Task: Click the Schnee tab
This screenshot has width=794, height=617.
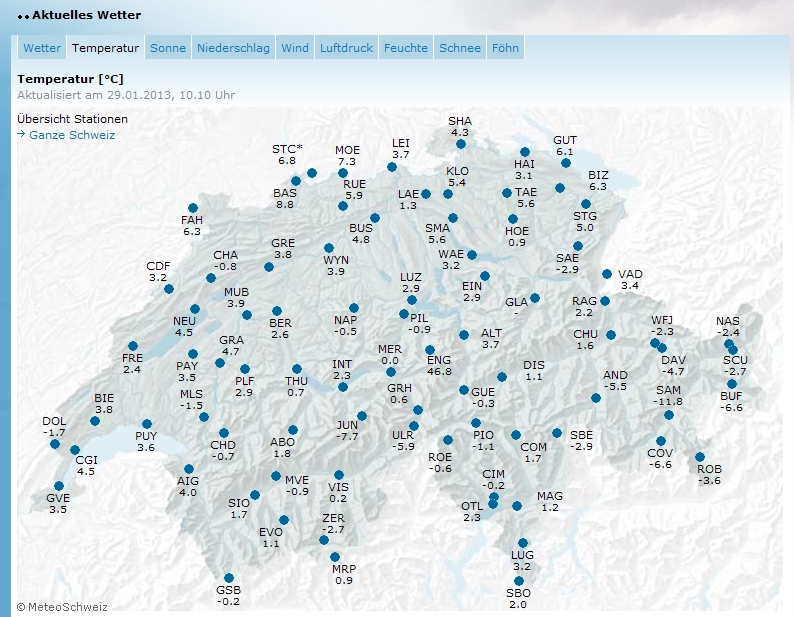Action: point(460,48)
